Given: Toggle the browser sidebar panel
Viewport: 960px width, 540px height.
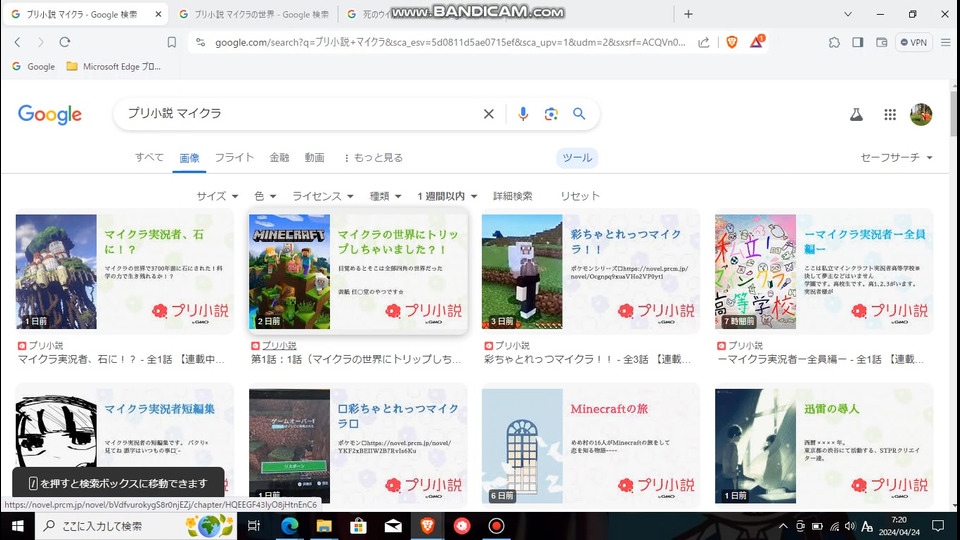Looking at the screenshot, I should click(x=858, y=42).
